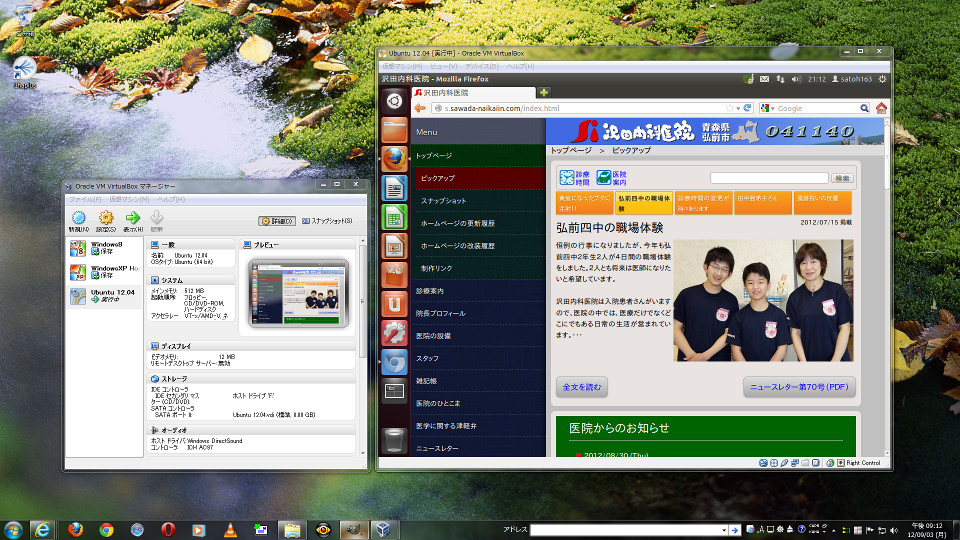Click the VM preview thumbnail
The height and width of the screenshot is (540, 960).
298,293
